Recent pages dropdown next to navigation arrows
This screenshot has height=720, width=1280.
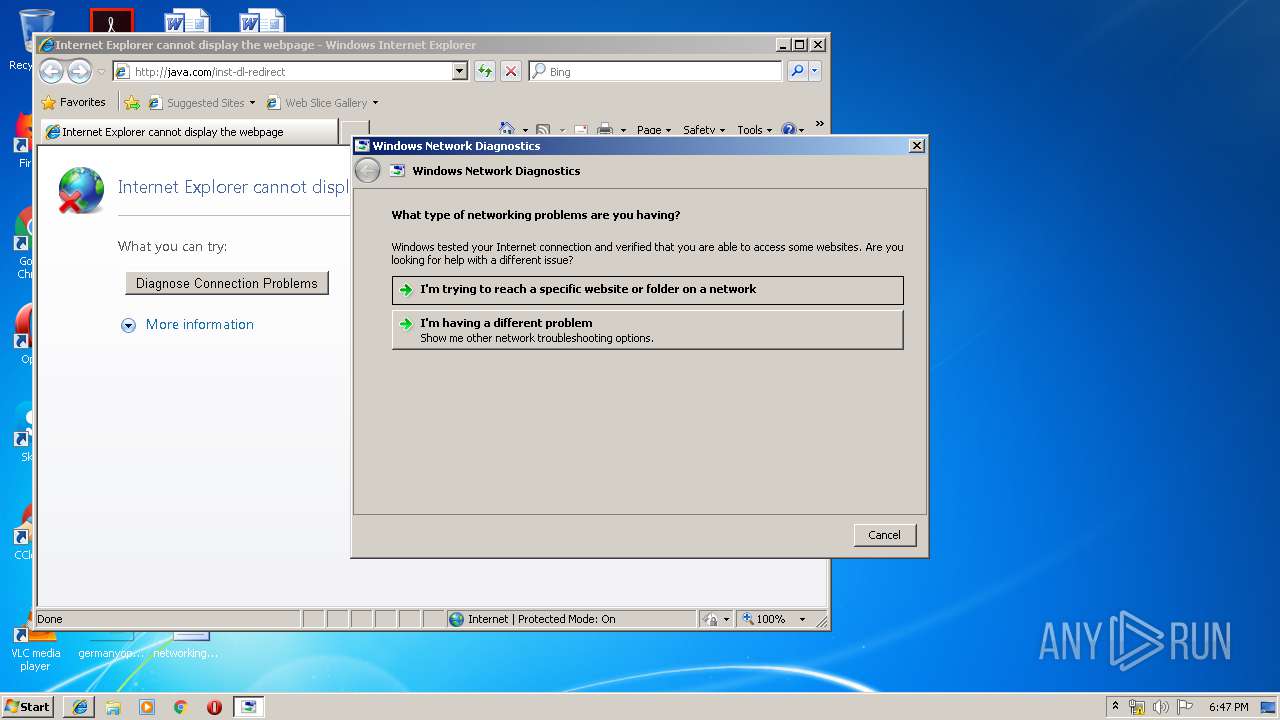tap(101, 72)
